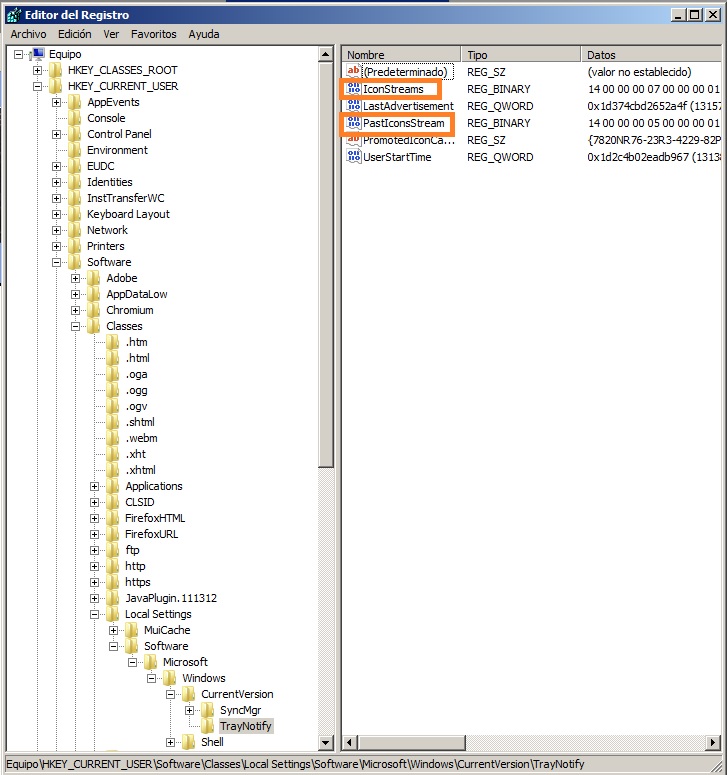Click the PastIconsStream binary value icon
This screenshot has height=775, width=727.
(353, 123)
